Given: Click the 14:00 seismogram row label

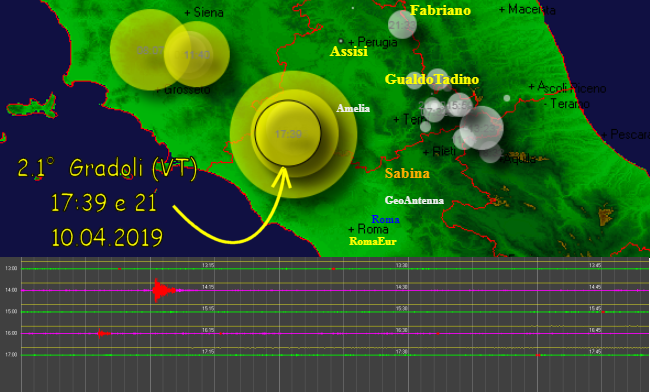Looking at the screenshot, I should coord(11,290).
